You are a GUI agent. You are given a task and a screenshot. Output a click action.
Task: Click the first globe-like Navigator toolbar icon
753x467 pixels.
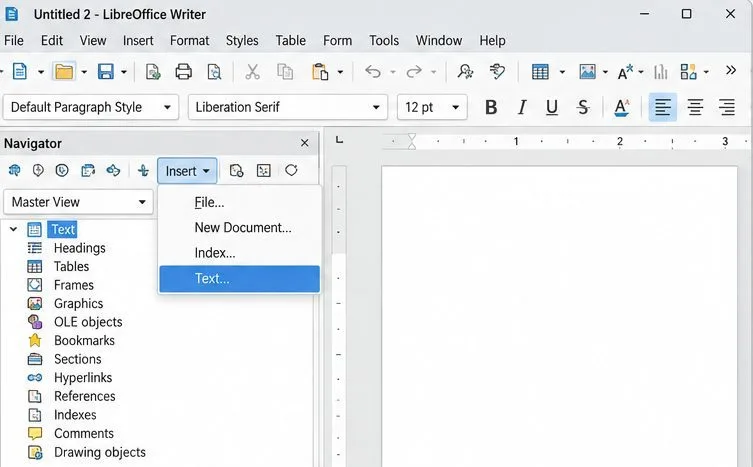[14, 171]
